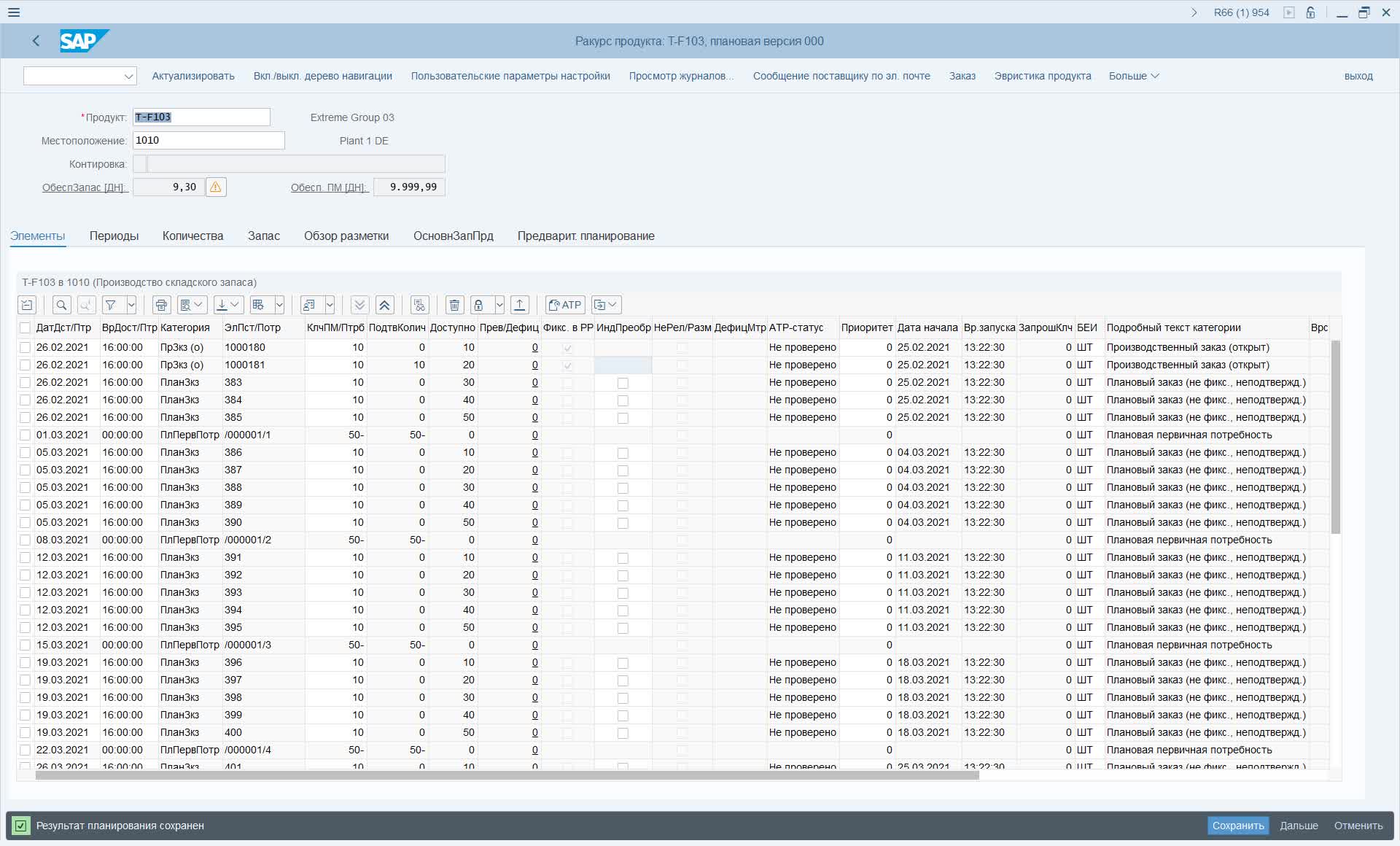Click the Сохранить button
This screenshot has width=1400, height=846.
(x=1238, y=826)
